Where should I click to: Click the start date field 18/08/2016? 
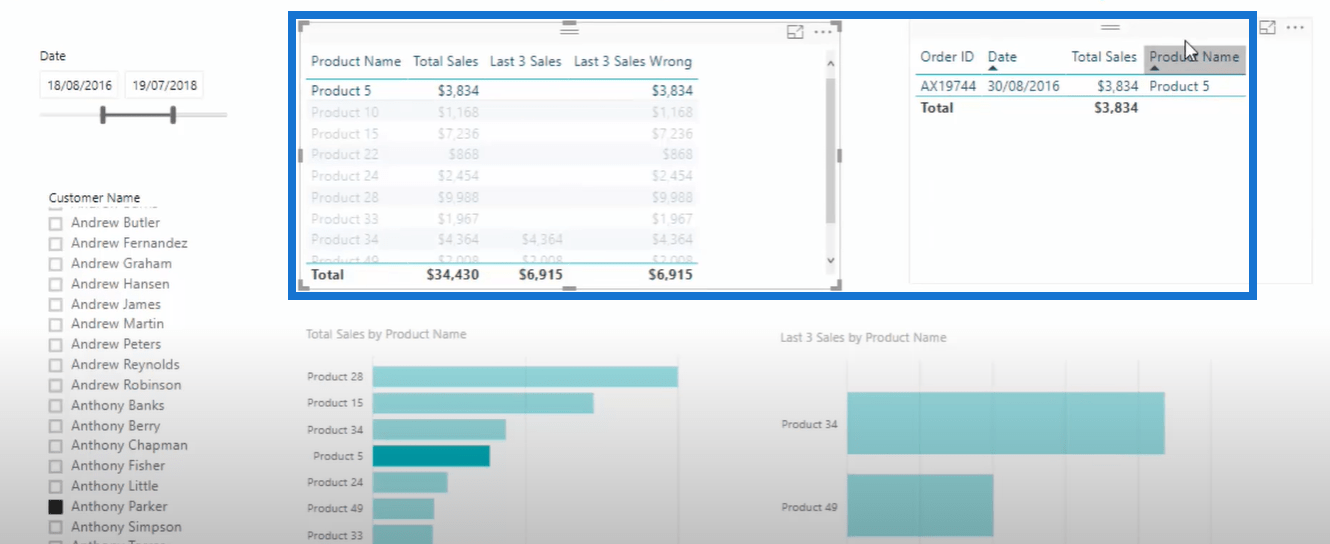[79, 85]
